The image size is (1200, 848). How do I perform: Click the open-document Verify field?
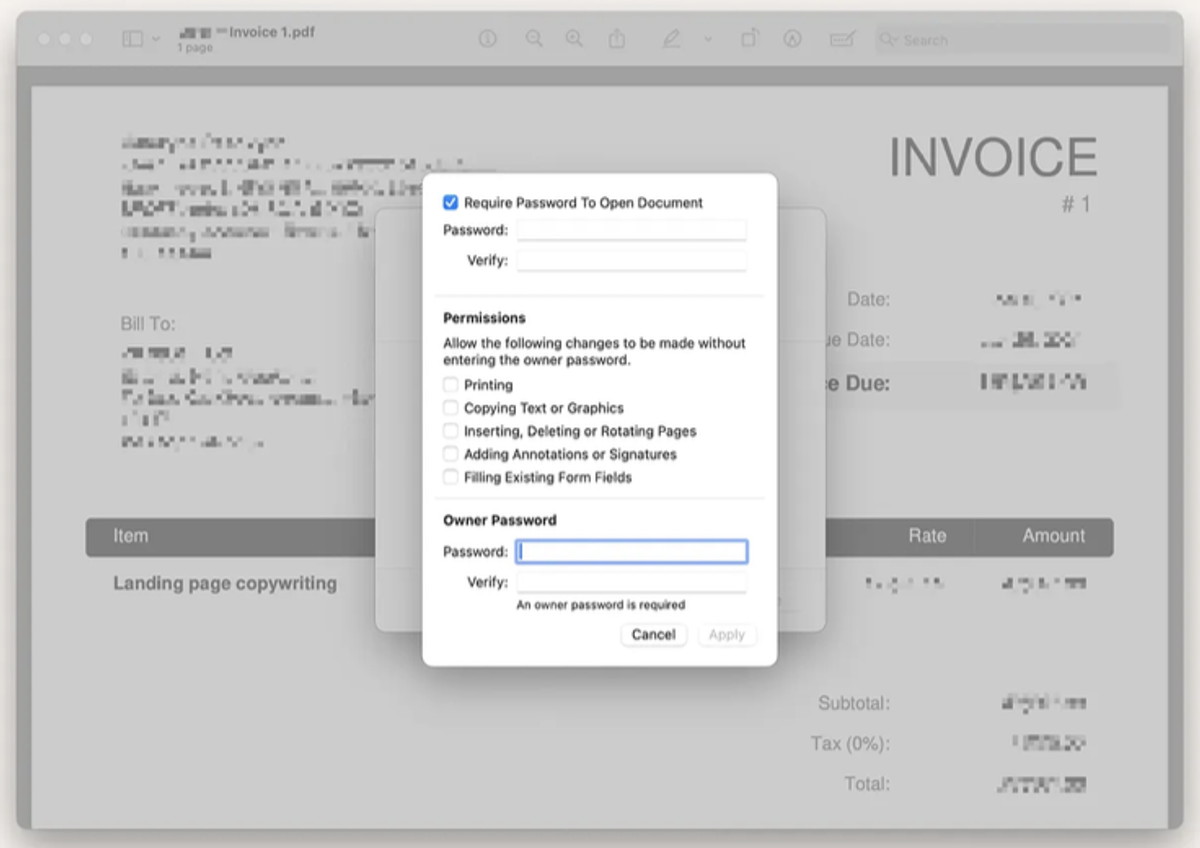(x=631, y=261)
